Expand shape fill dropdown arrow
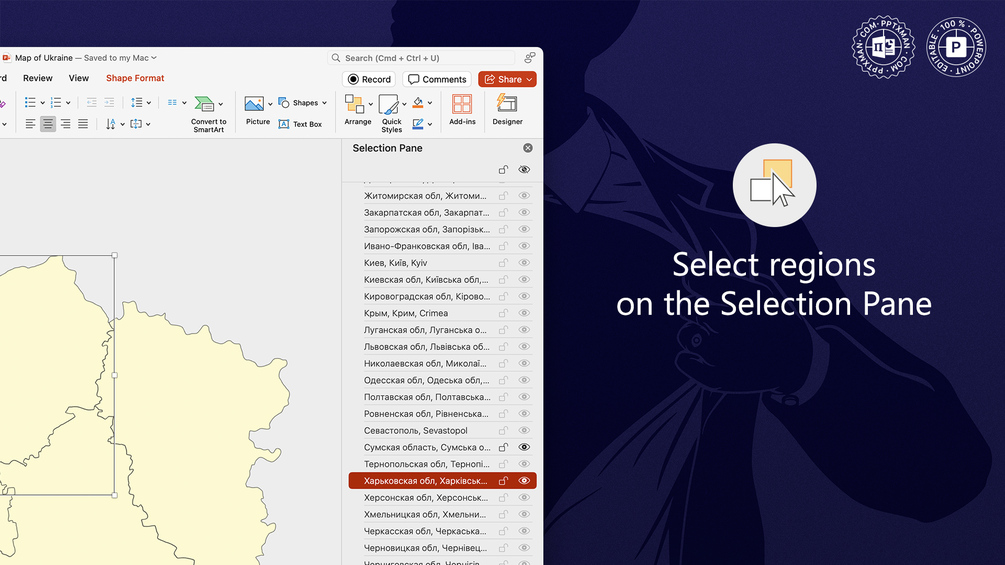 point(429,103)
